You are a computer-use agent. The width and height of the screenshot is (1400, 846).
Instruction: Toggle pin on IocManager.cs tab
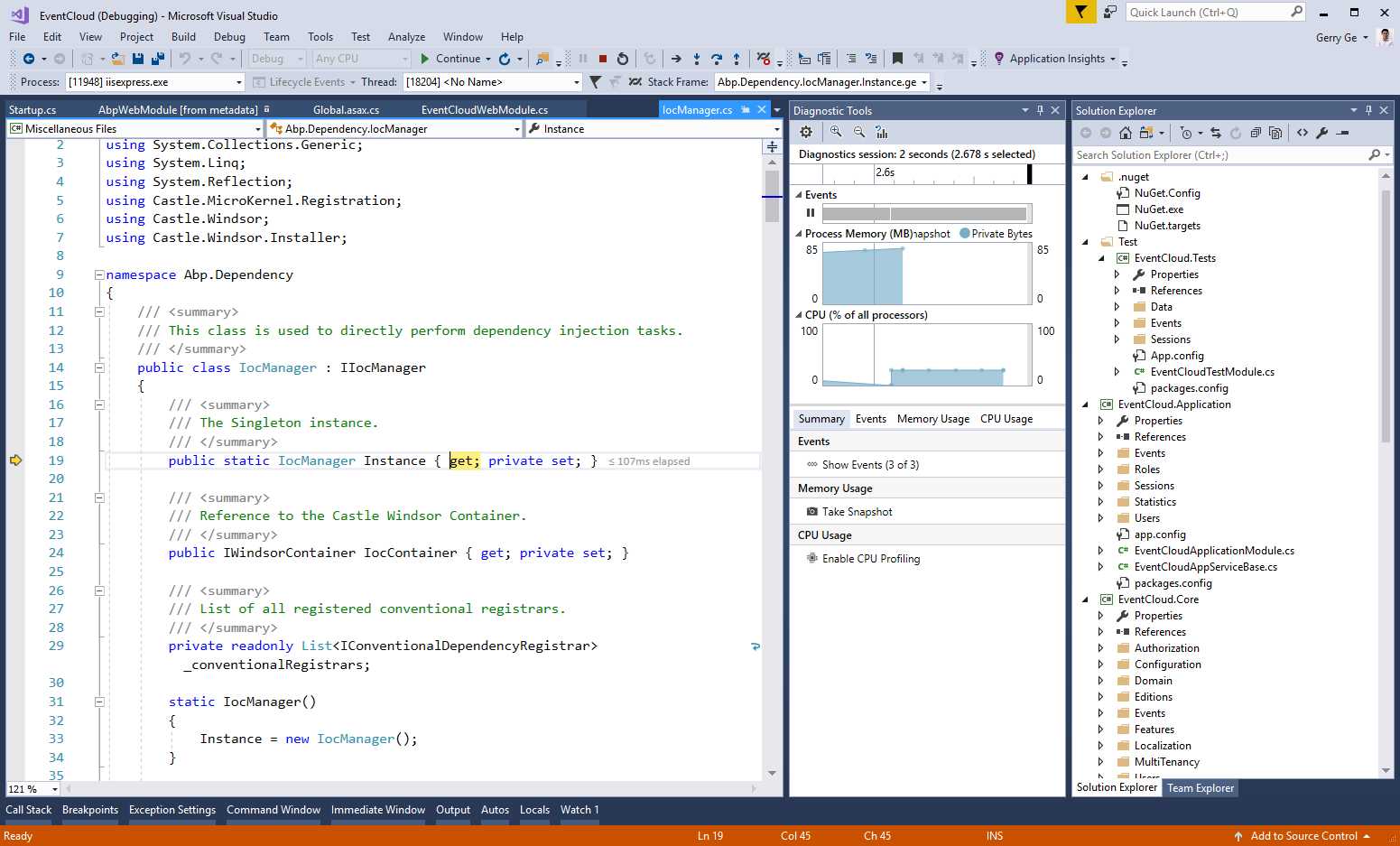coord(746,109)
